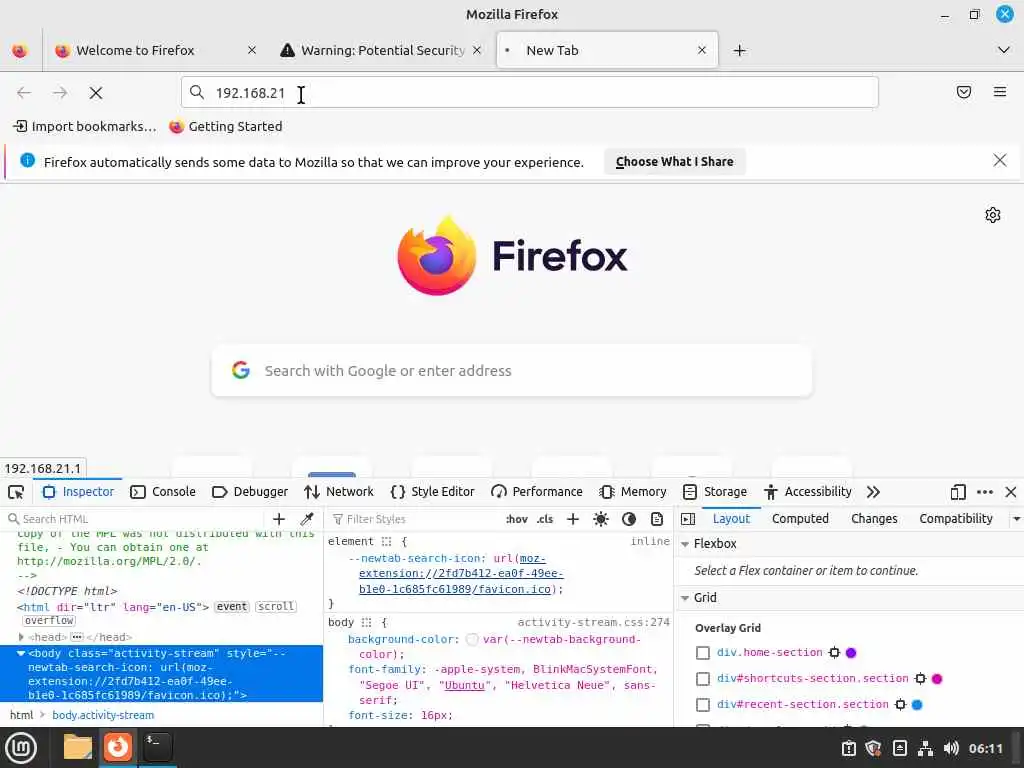Open Linux Mint start menu
1024x768 pixels.
click(x=22, y=748)
